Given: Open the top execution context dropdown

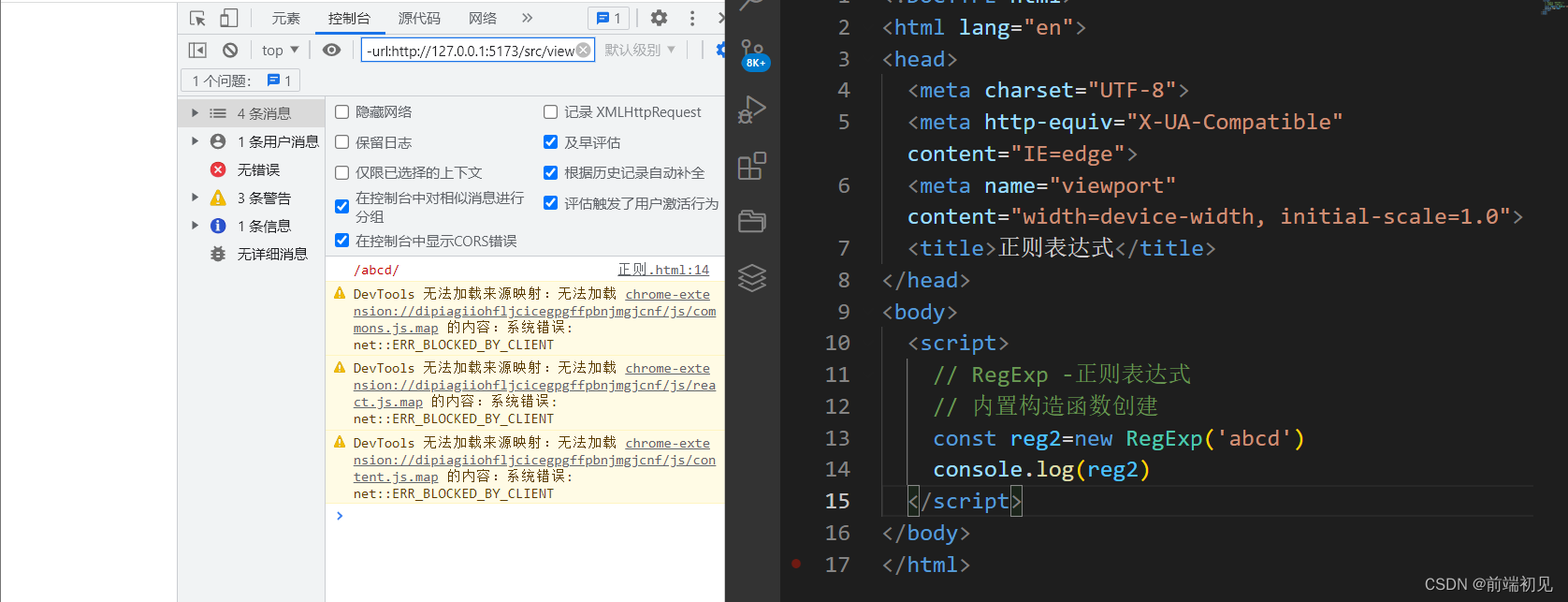Looking at the screenshot, I should (280, 51).
